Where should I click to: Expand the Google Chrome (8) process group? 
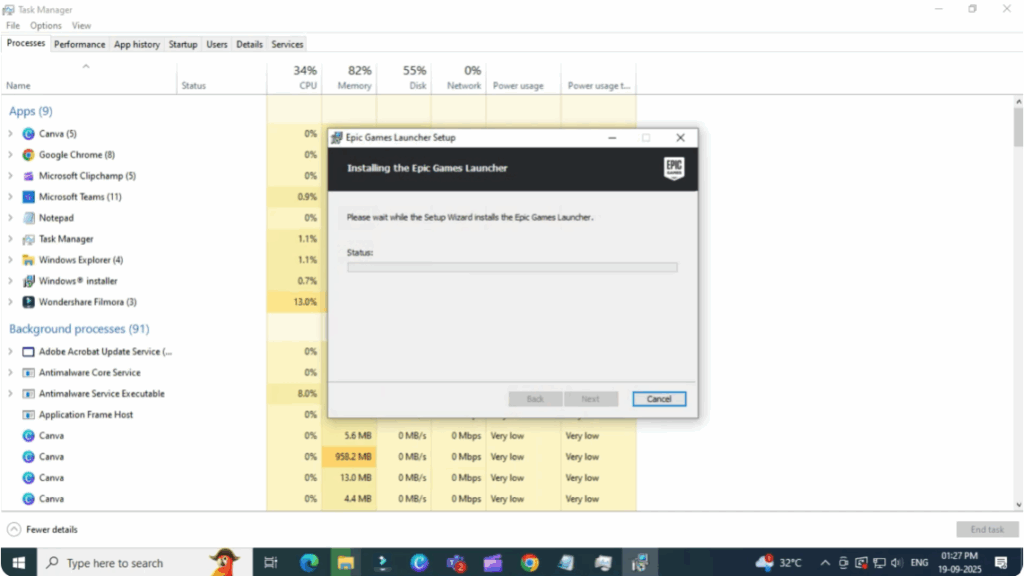point(9,155)
